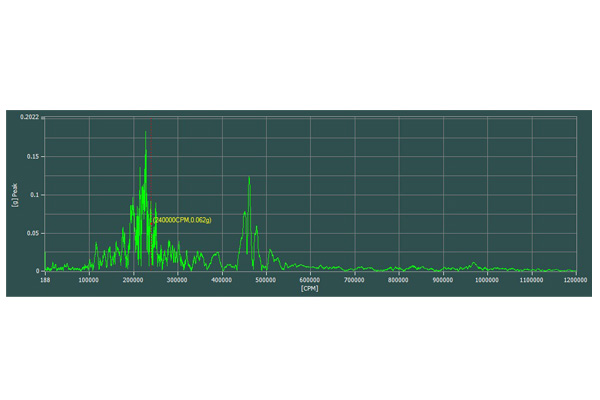The height and width of the screenshot is (400, 600).
Task: Click the 300000 x-axis tick label
Action: tap(177, 280)
